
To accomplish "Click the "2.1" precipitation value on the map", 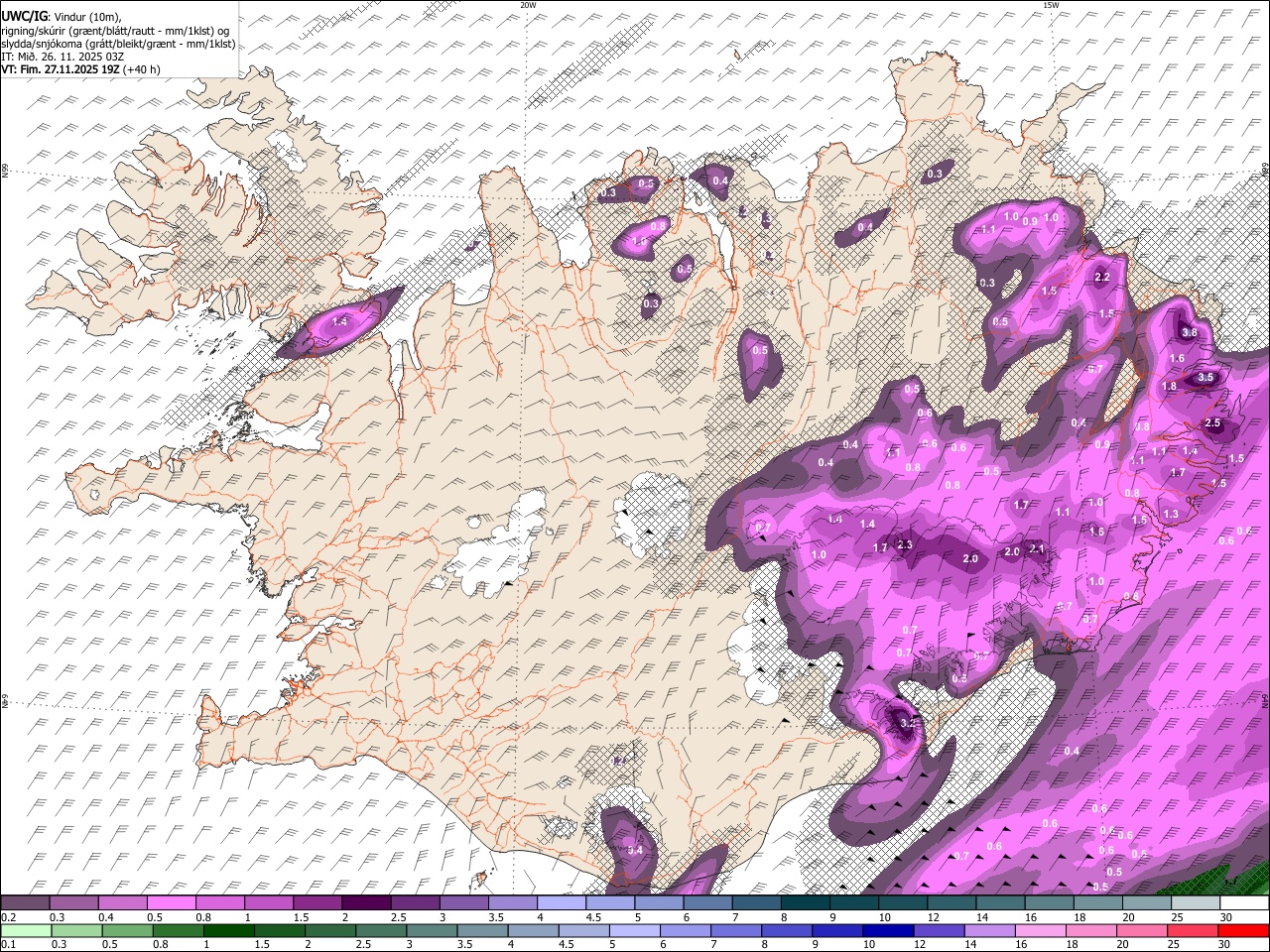I will [x=1037, y=548].
